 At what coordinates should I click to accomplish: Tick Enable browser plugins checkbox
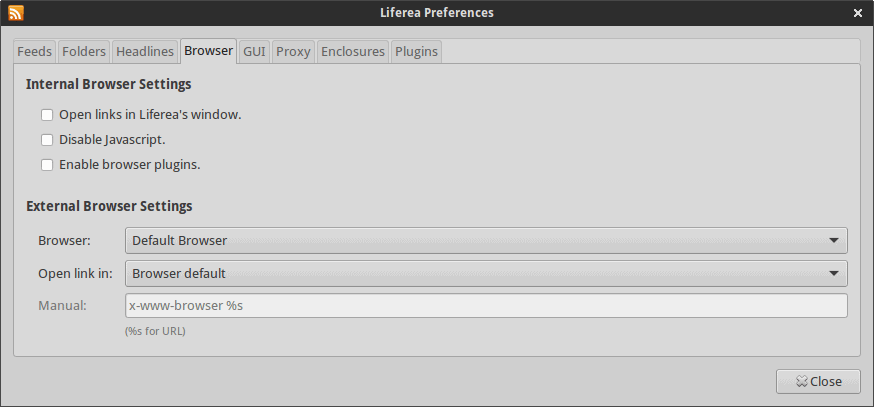(x=47, y=165)
